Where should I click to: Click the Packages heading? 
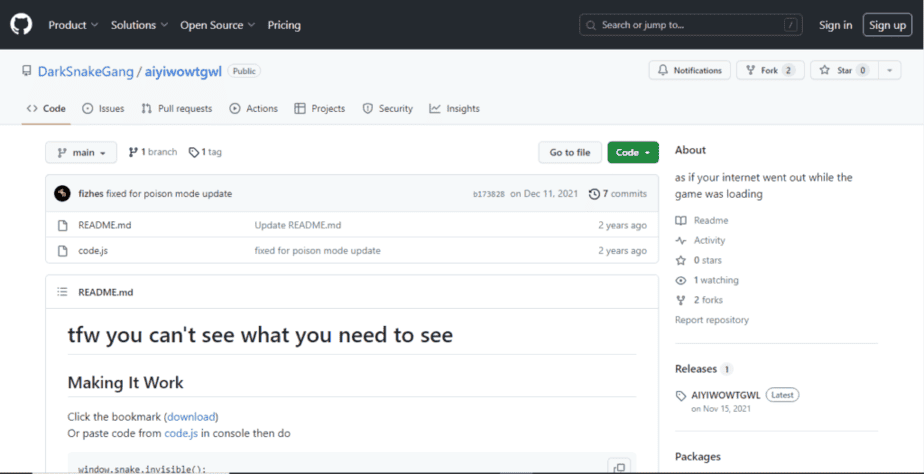(x=698, y=457)
